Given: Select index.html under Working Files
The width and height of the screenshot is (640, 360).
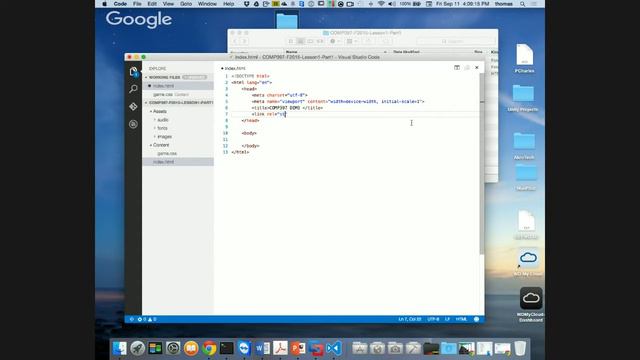Looking at the screenshot, I should click(x=178, y=86).
